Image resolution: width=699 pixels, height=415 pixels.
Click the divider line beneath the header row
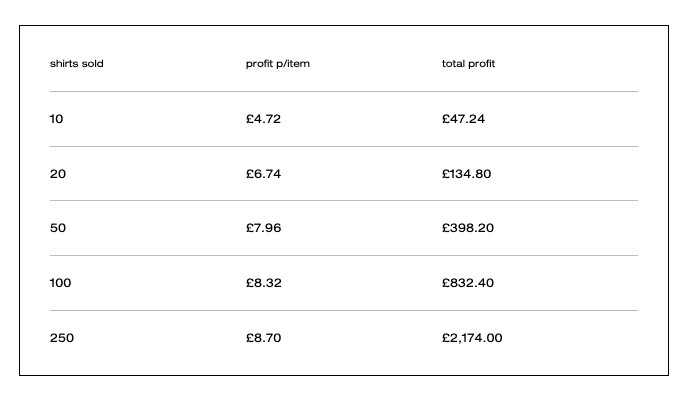pos(343,92)
